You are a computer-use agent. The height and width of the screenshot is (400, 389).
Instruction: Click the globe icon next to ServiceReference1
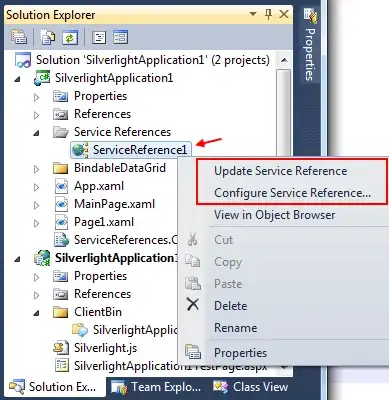[x=80, y=150]
